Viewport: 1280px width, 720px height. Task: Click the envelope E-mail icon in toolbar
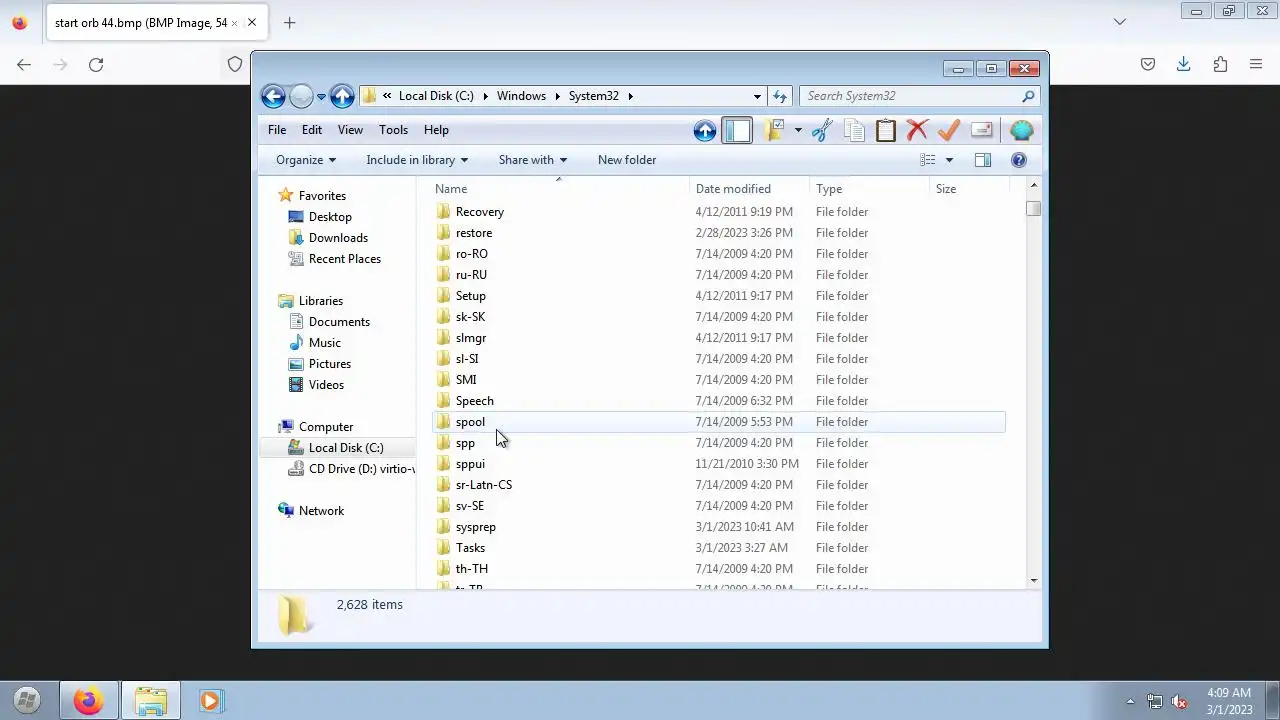point(981,130)
